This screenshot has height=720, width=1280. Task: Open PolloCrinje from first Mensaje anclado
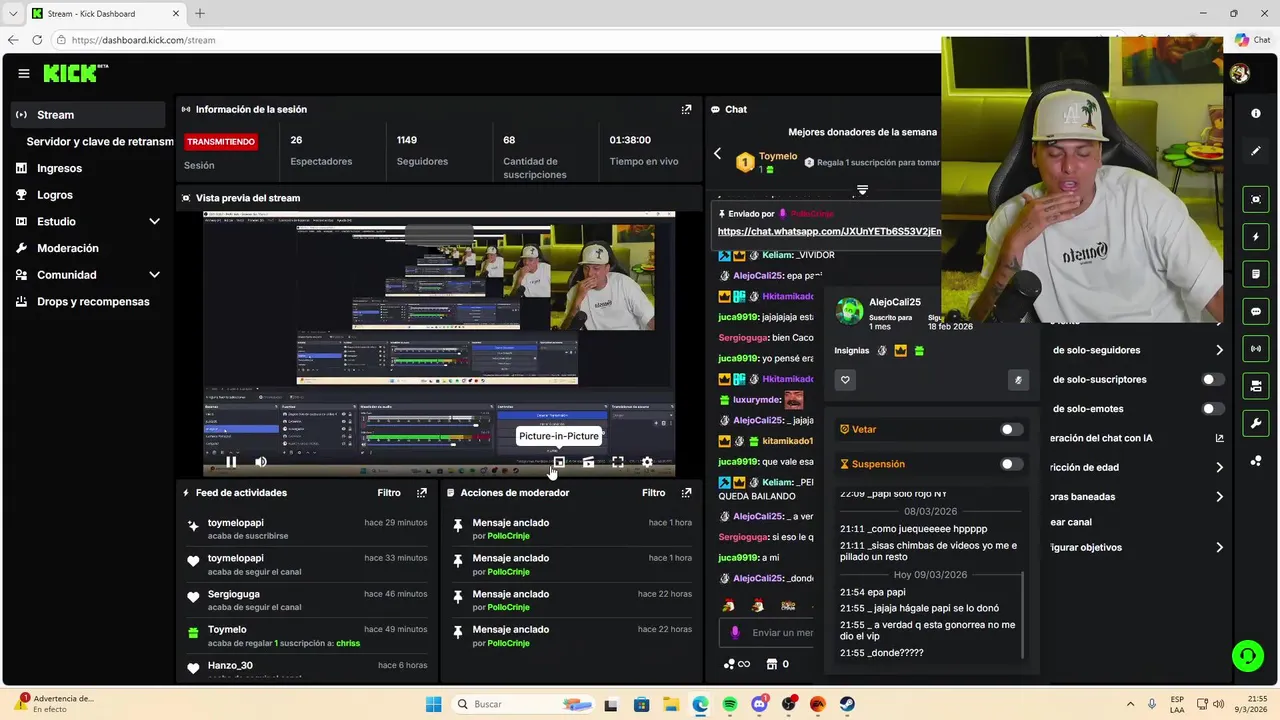coord(508,536)
